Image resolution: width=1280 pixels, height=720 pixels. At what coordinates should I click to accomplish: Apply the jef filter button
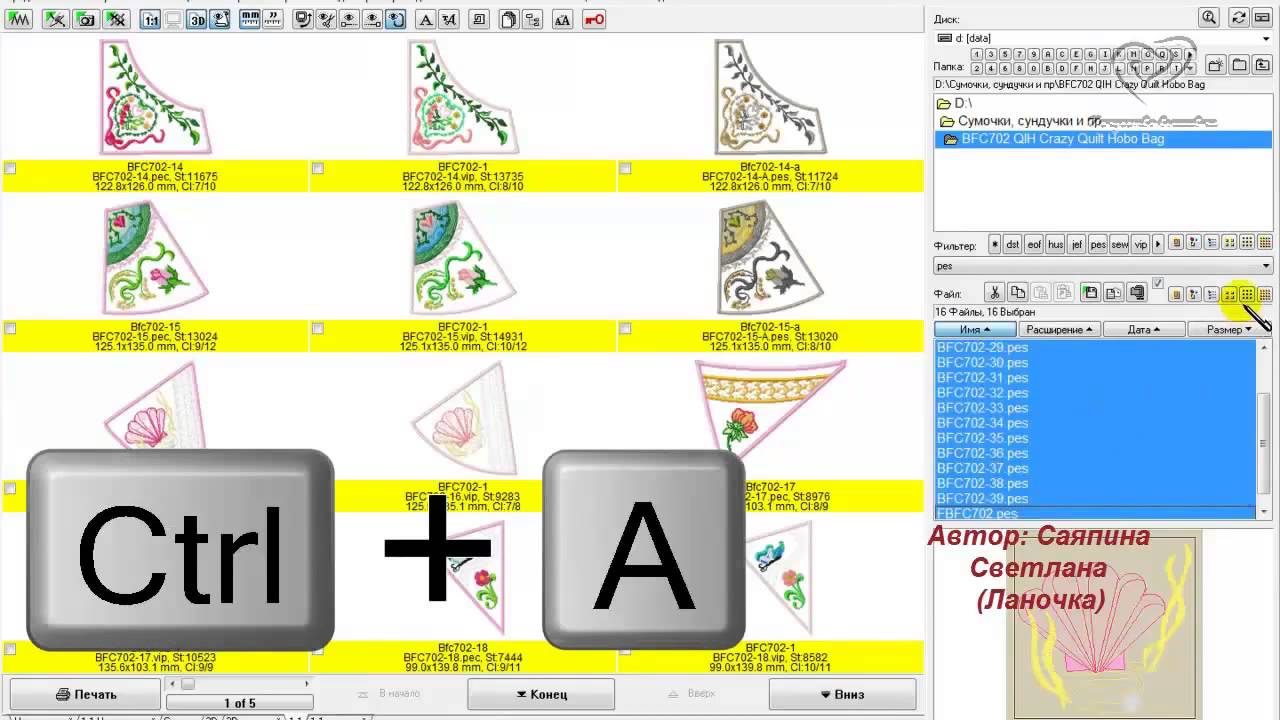click(x=1077, y=243)
